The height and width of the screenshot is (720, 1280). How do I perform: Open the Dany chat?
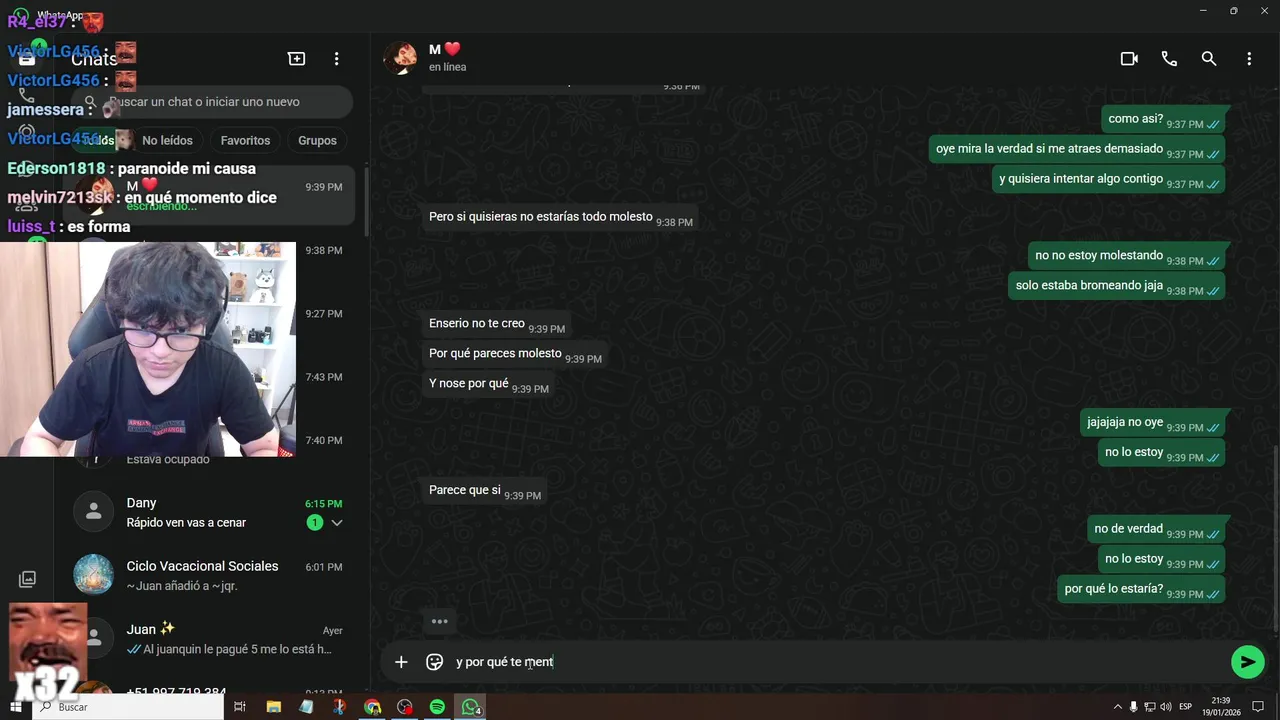[x=209, y=512]
